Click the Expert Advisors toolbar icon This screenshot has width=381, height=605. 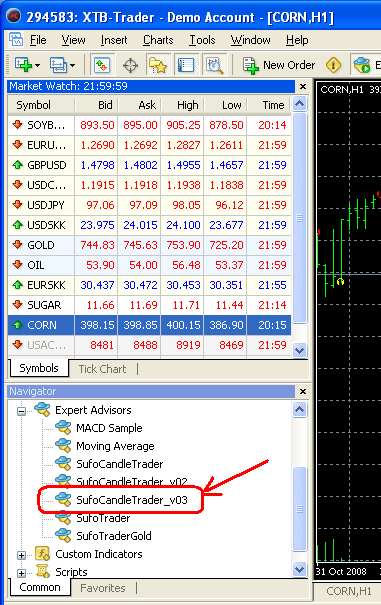pos(361,65)
